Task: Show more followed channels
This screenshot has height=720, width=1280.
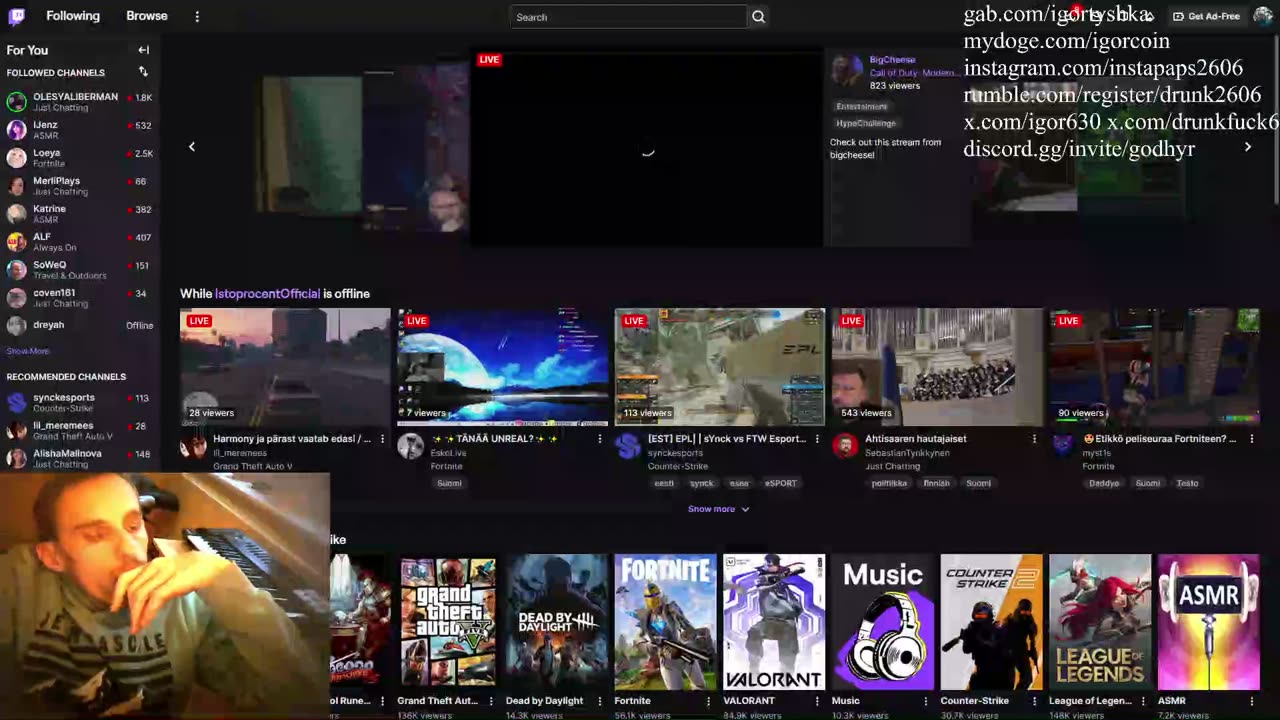Action: click(x=28, y=351)
